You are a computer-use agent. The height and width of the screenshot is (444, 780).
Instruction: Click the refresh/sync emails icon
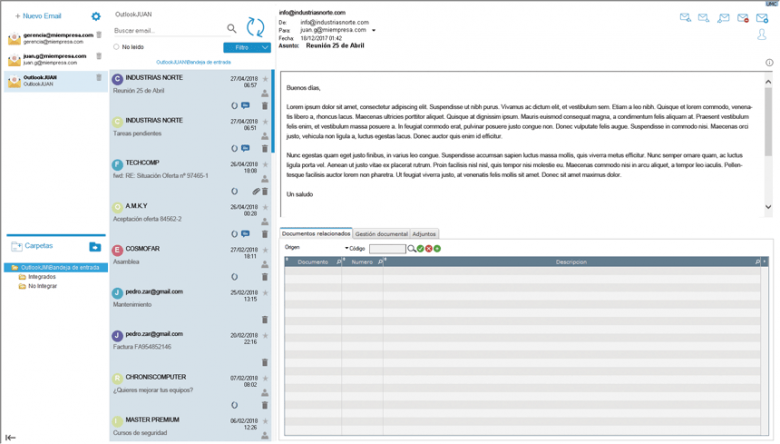[x=256, y=28]
